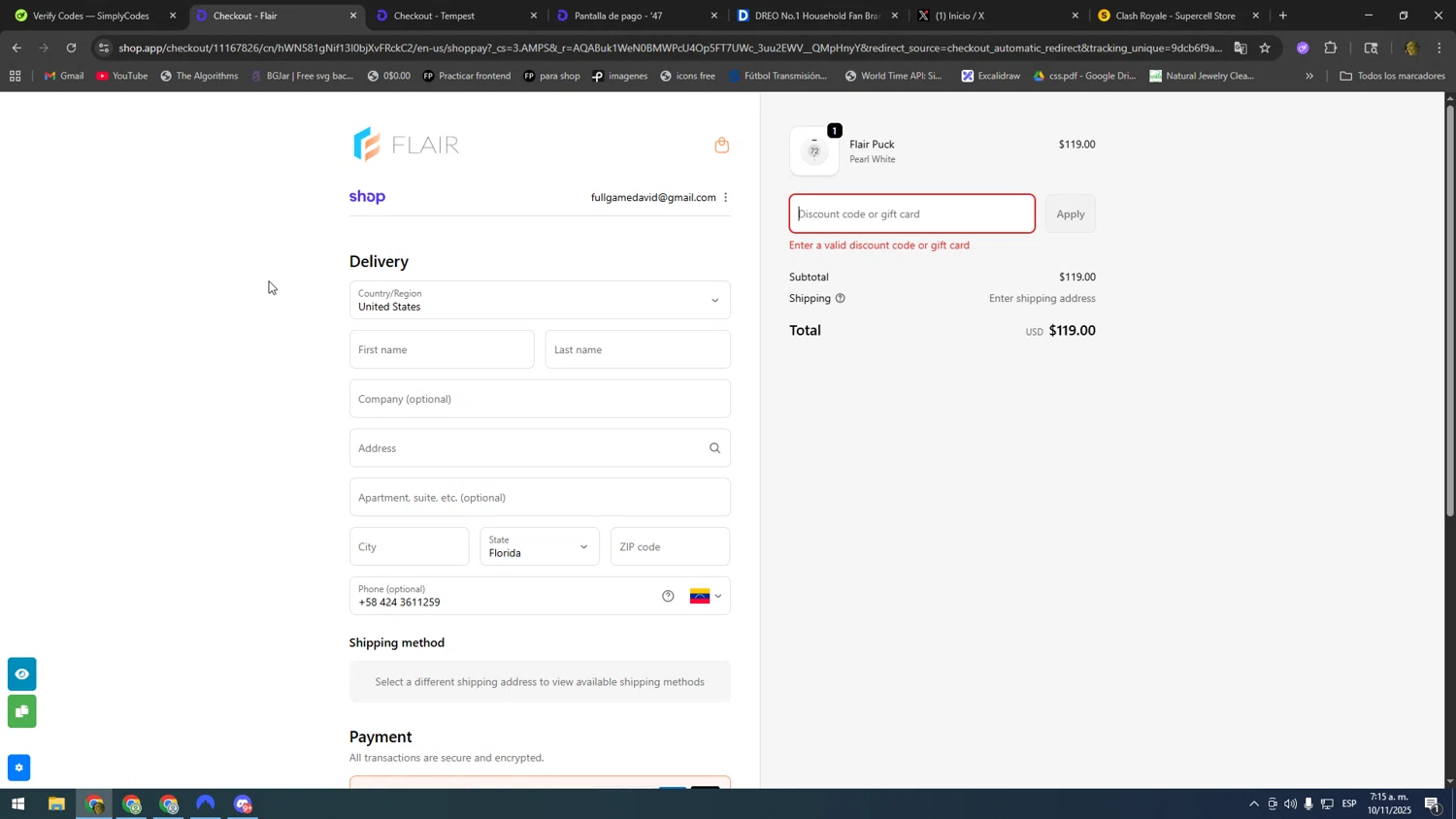
Task: Open Windows Start menu
Action: pyautogui.click(x=17, y=804)
